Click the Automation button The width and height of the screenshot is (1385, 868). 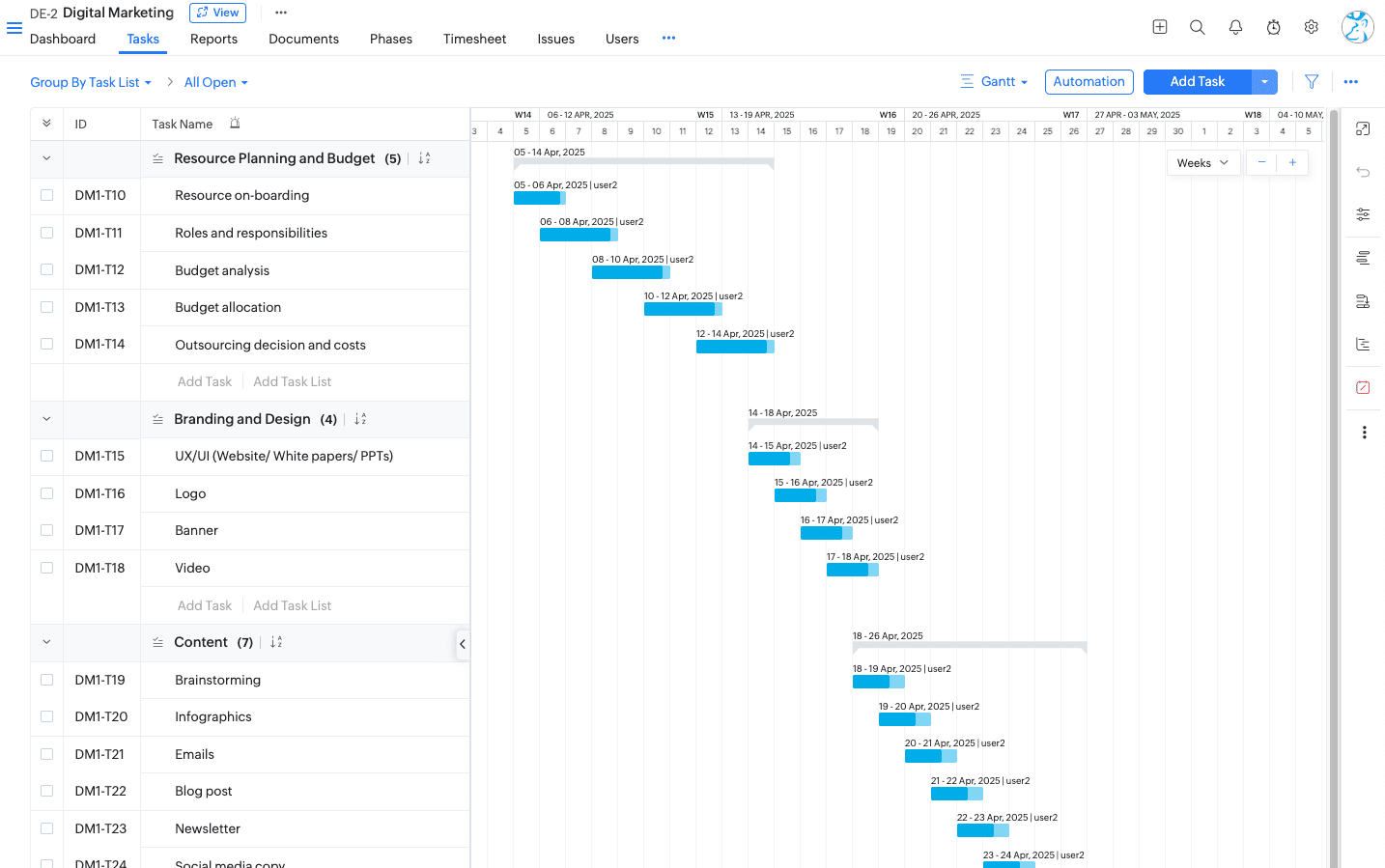[1088, 82]
